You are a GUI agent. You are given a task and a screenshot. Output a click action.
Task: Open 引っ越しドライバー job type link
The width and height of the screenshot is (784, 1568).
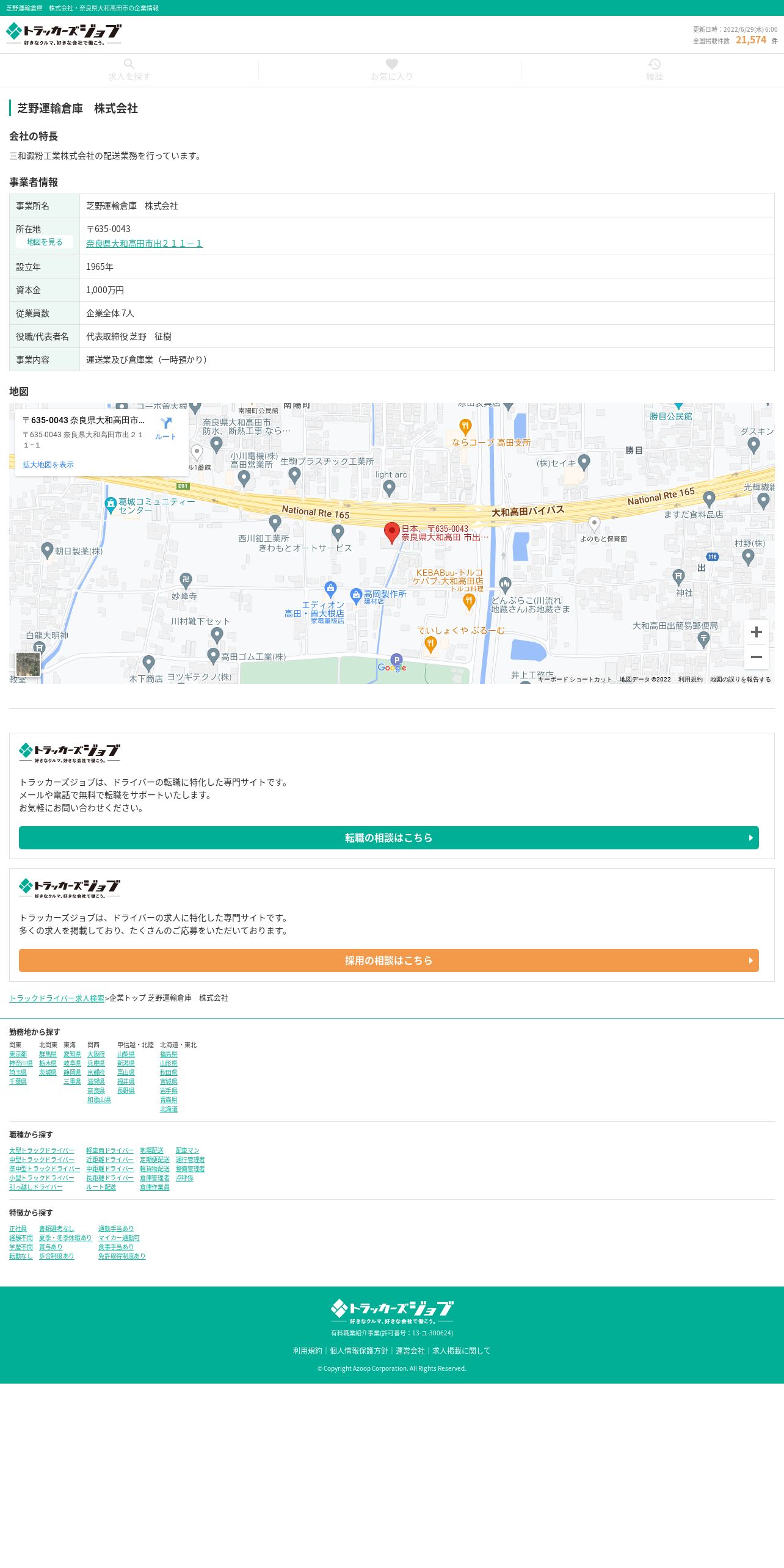pyautogui.click(x=35, y=1187)
